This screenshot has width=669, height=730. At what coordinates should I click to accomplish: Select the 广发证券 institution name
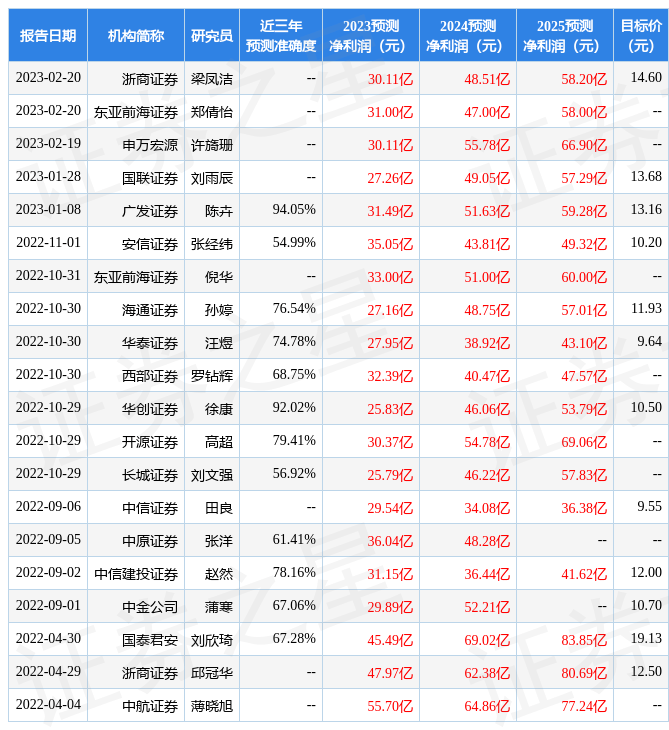150,211
